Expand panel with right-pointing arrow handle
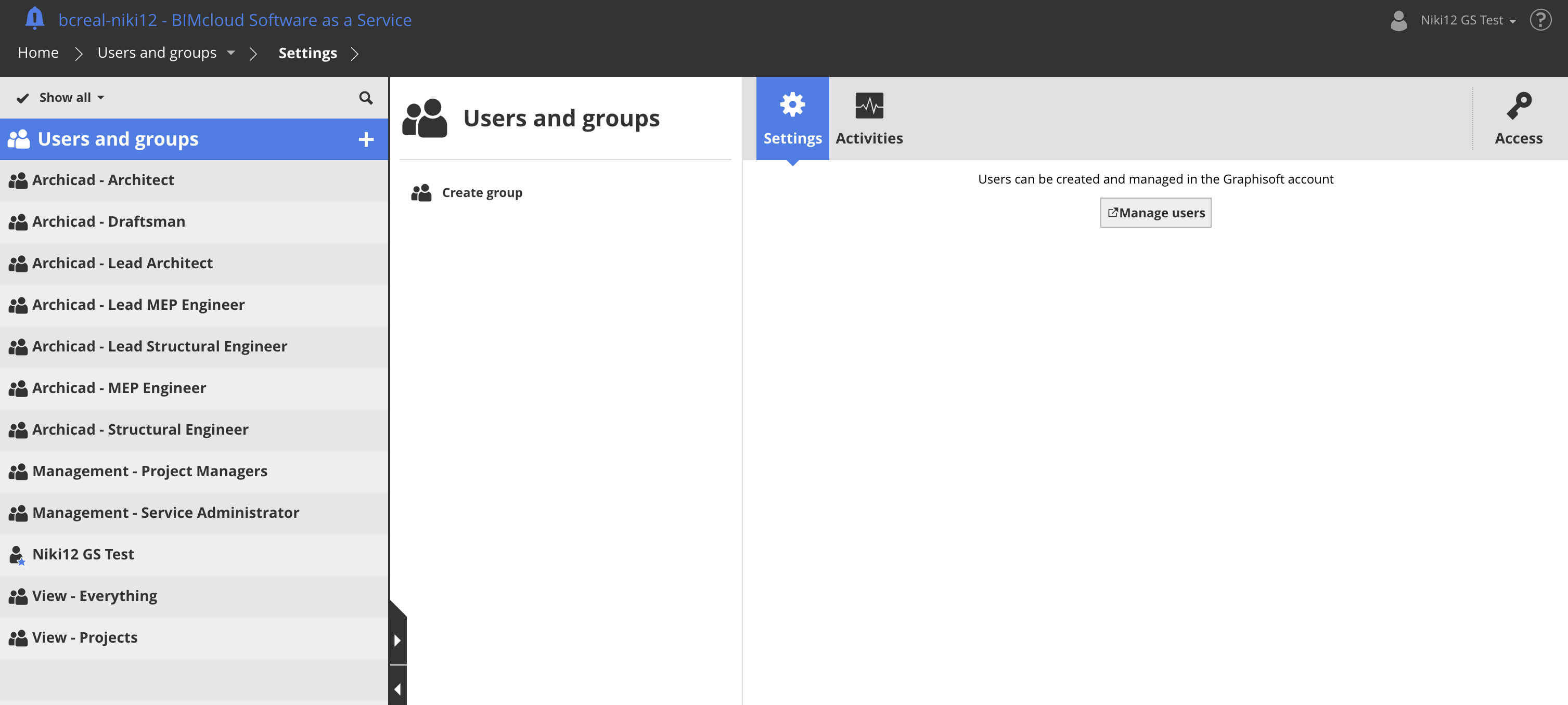This screenshot has width=1568, height=705. 397,640
